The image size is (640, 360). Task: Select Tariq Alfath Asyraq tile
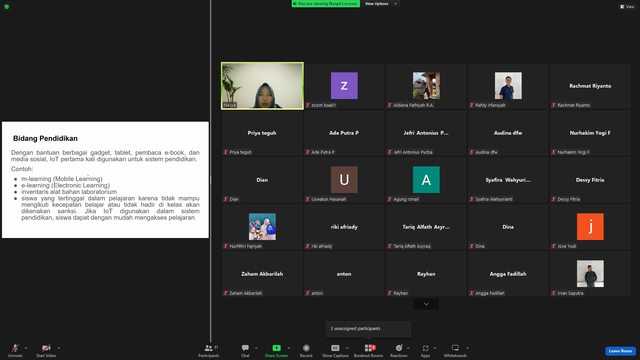coord(426,227)
